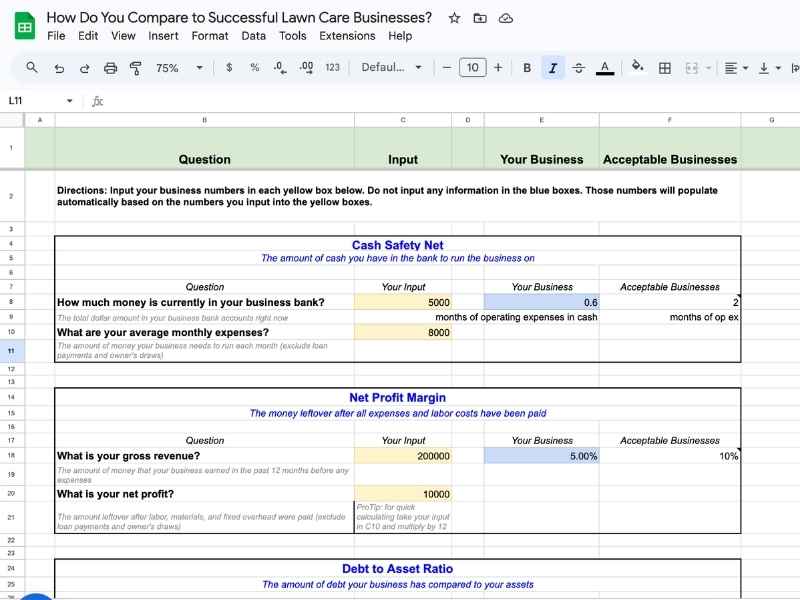
Task: Click the fx formula bar
Action: click(444, 101)
